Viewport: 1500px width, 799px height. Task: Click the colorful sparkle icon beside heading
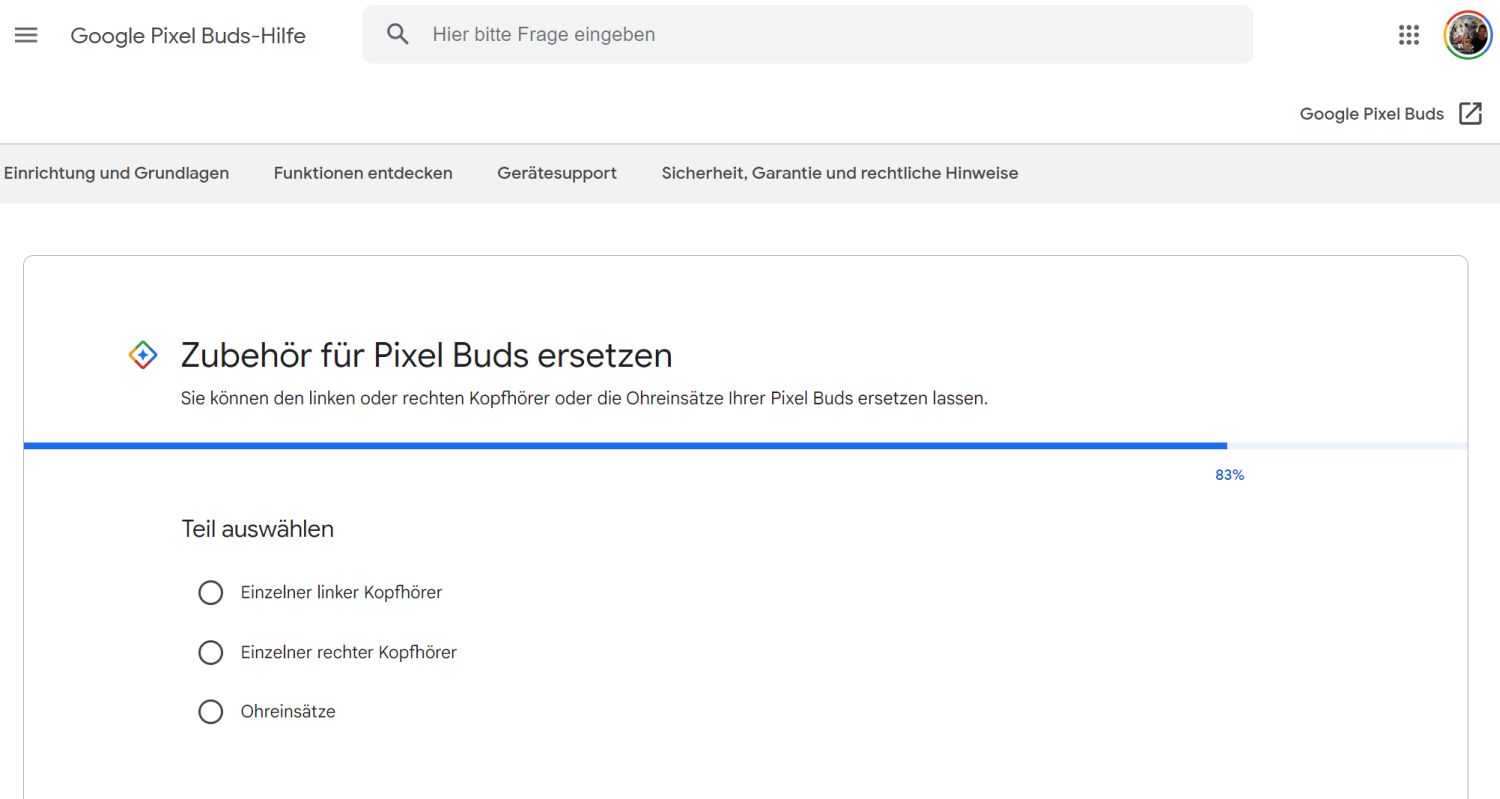click(x=143, y=355)
